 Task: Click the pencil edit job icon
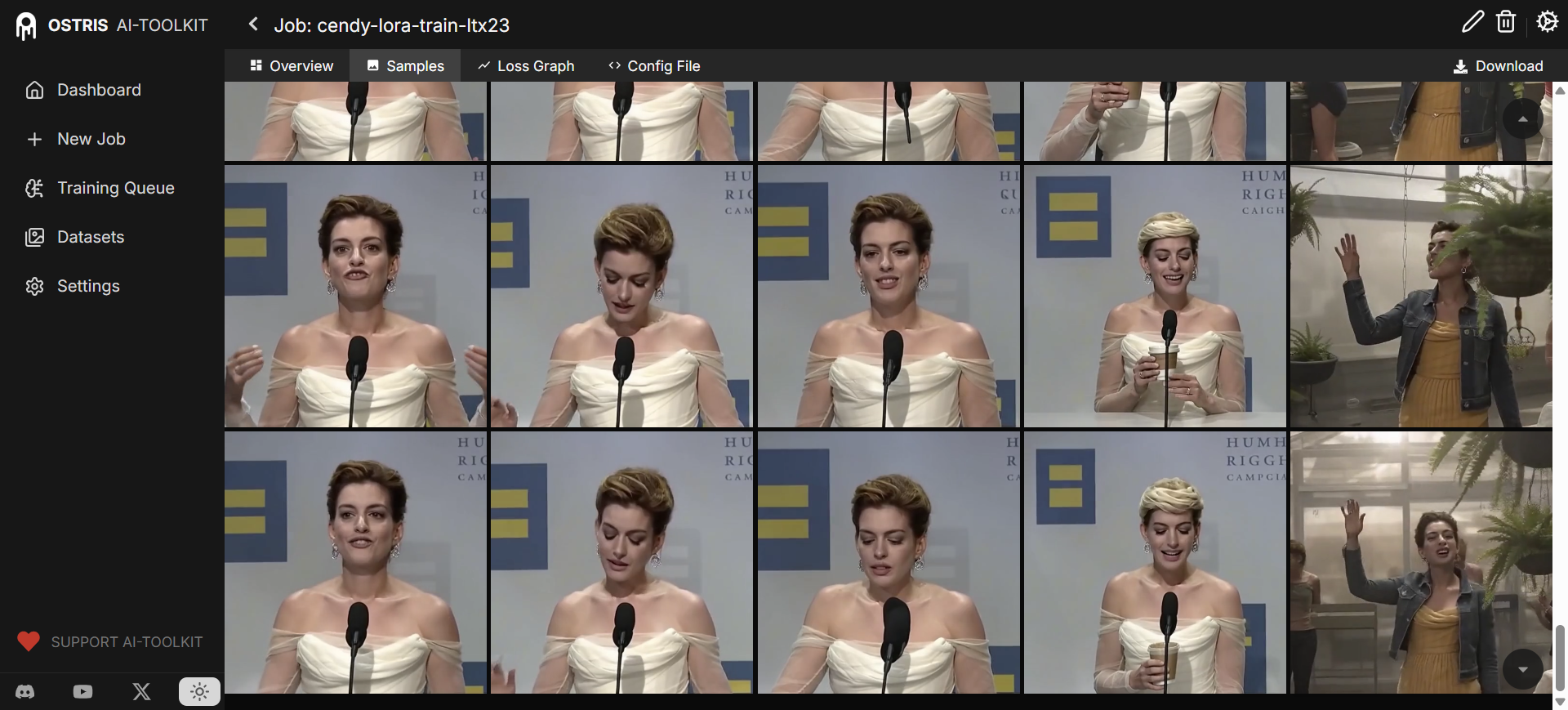(x=1472, y=22)
